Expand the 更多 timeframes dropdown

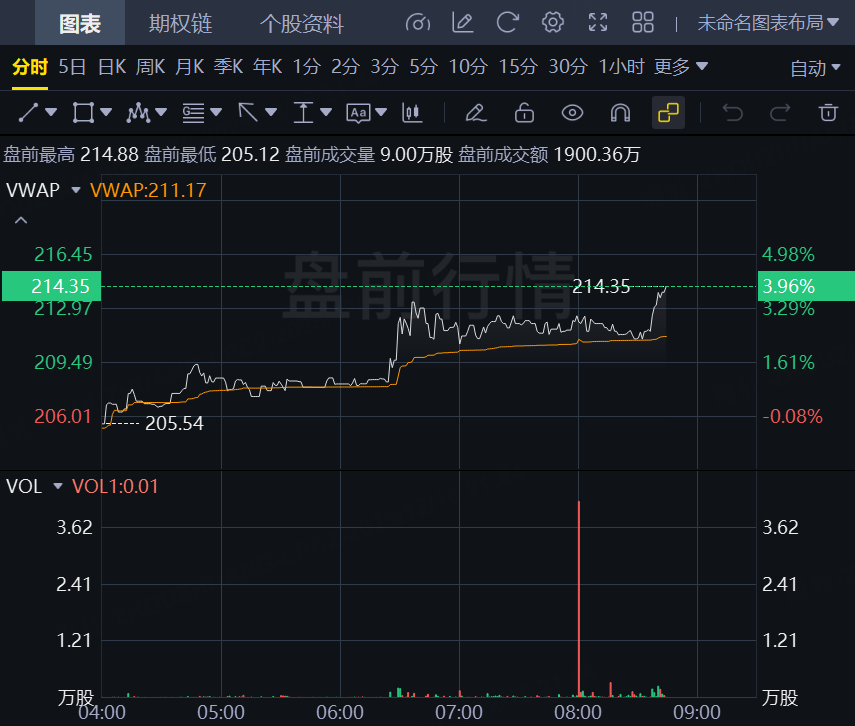coord(681,67)
